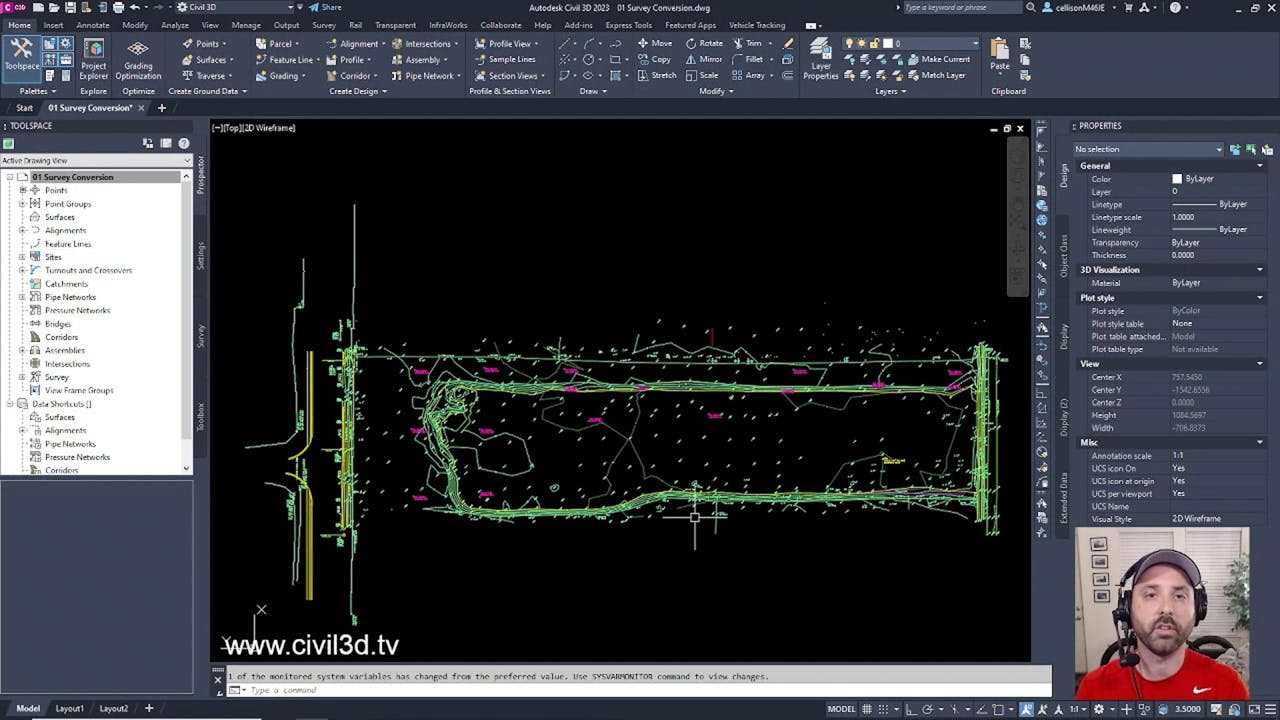Open the Toolspace palette button
Viewport: 1280px width, 720px height.
click(21, 54)
